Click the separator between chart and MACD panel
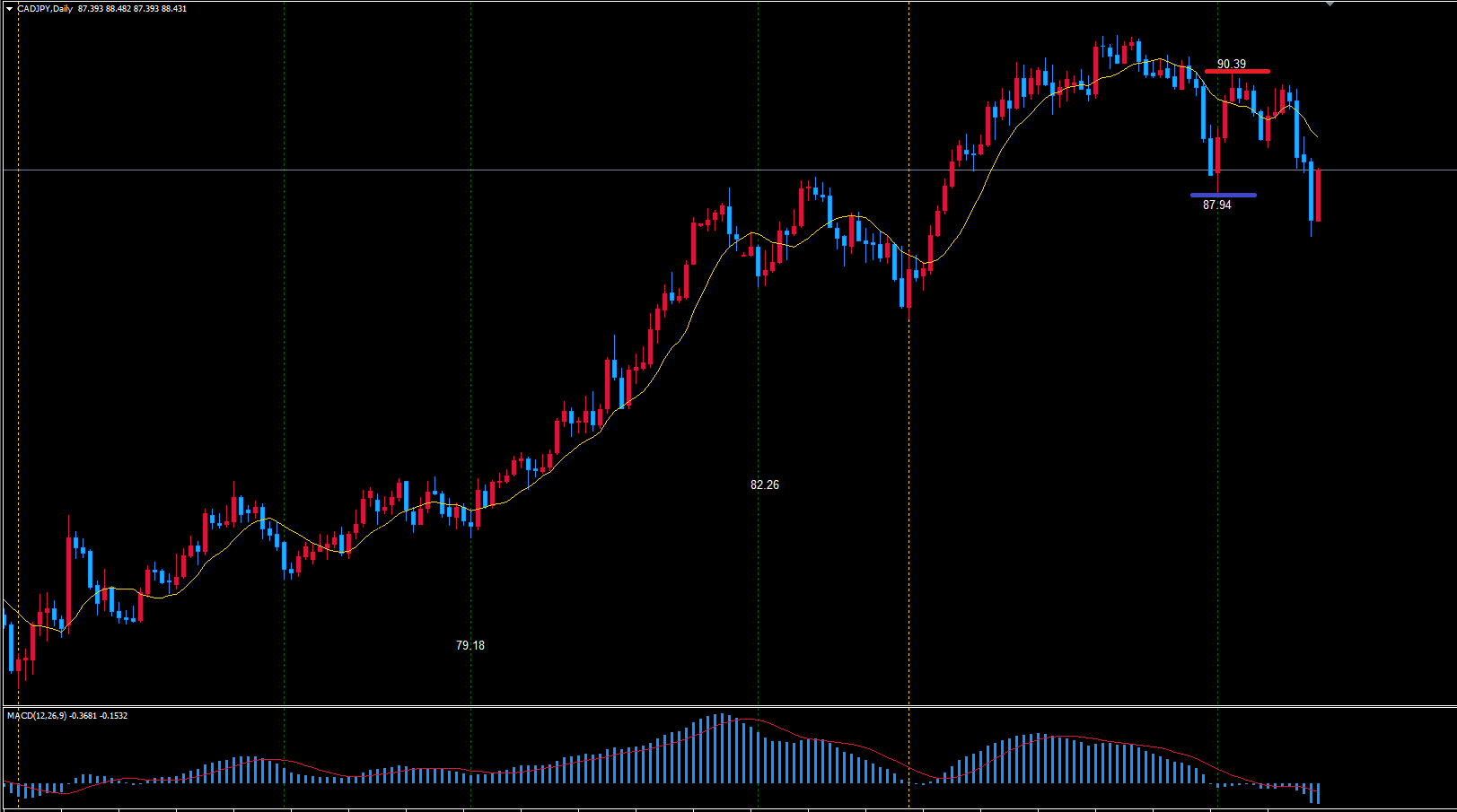 pyautogui.click(x=728, y=707)
